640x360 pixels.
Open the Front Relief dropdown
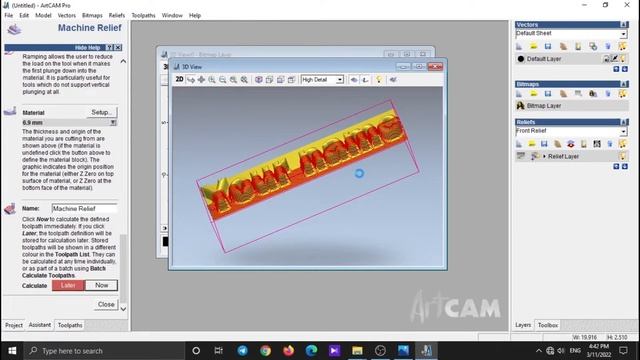[624, 131]
